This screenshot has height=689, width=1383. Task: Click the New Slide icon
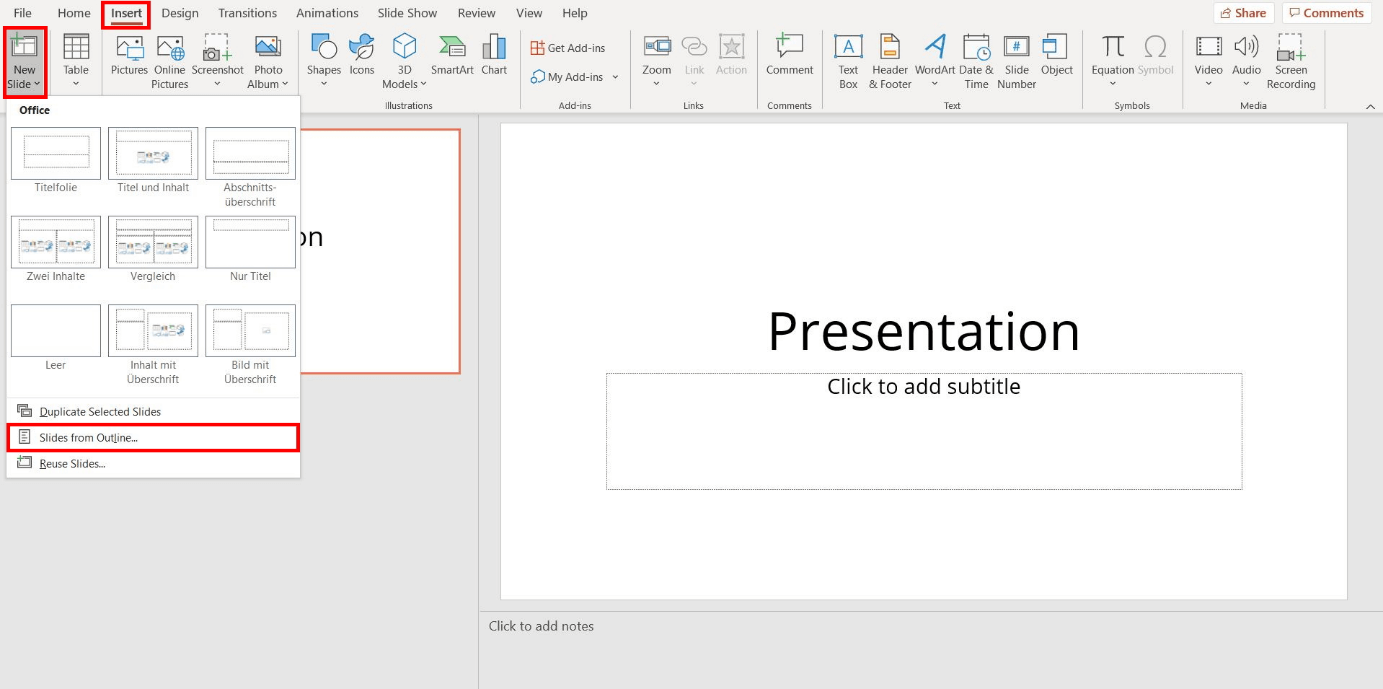[24, 46]
